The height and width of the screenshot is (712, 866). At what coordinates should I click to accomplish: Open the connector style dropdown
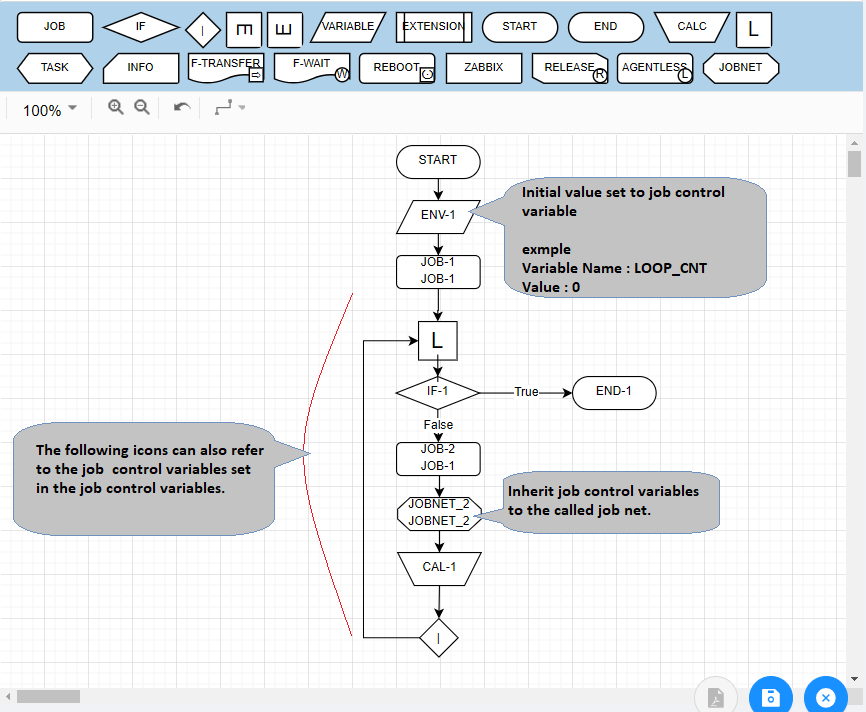coord(228,106)
